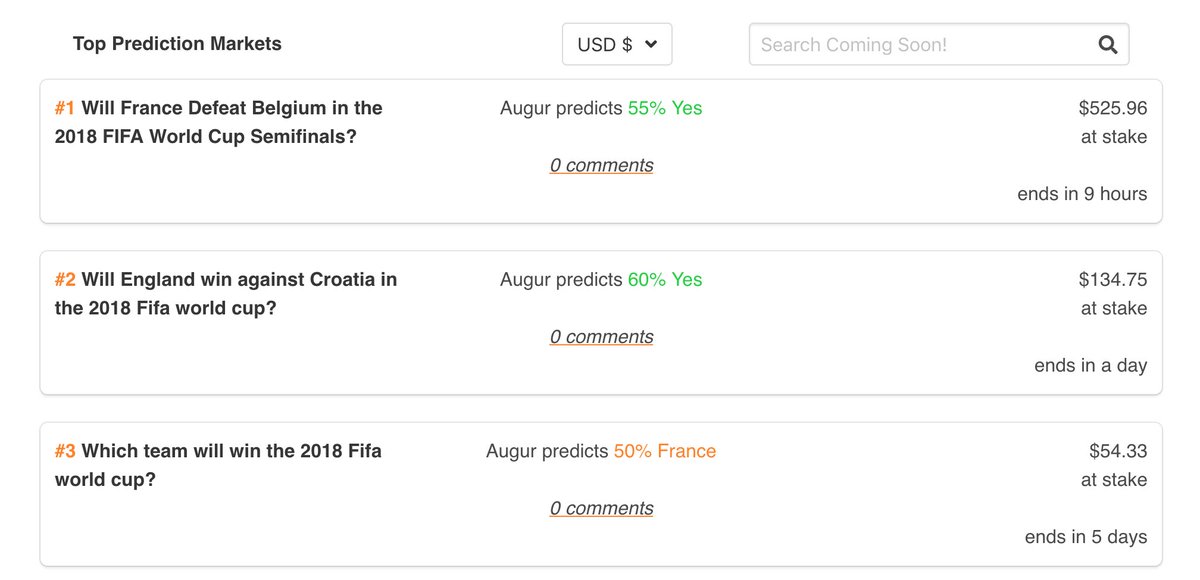This screenshot has width=1200, height=580.
Task: Click the Top Prediction Markets heading
Action: pos(177,44)
